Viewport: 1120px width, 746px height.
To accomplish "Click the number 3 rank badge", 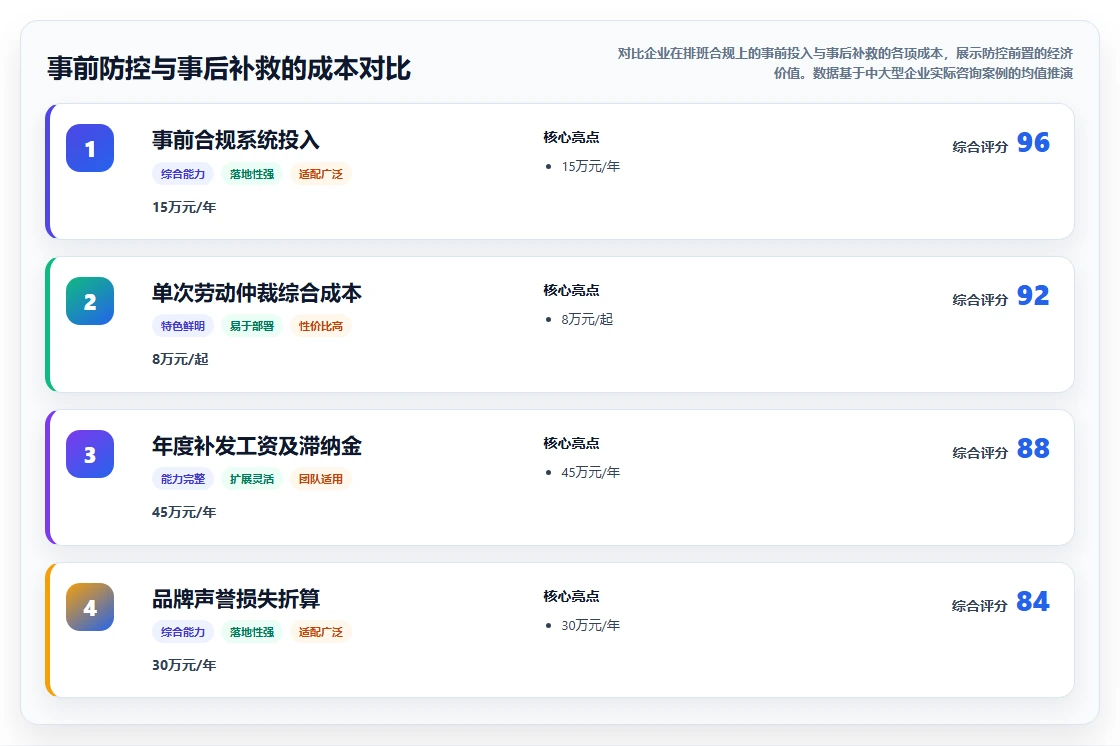I will [90, 454].
